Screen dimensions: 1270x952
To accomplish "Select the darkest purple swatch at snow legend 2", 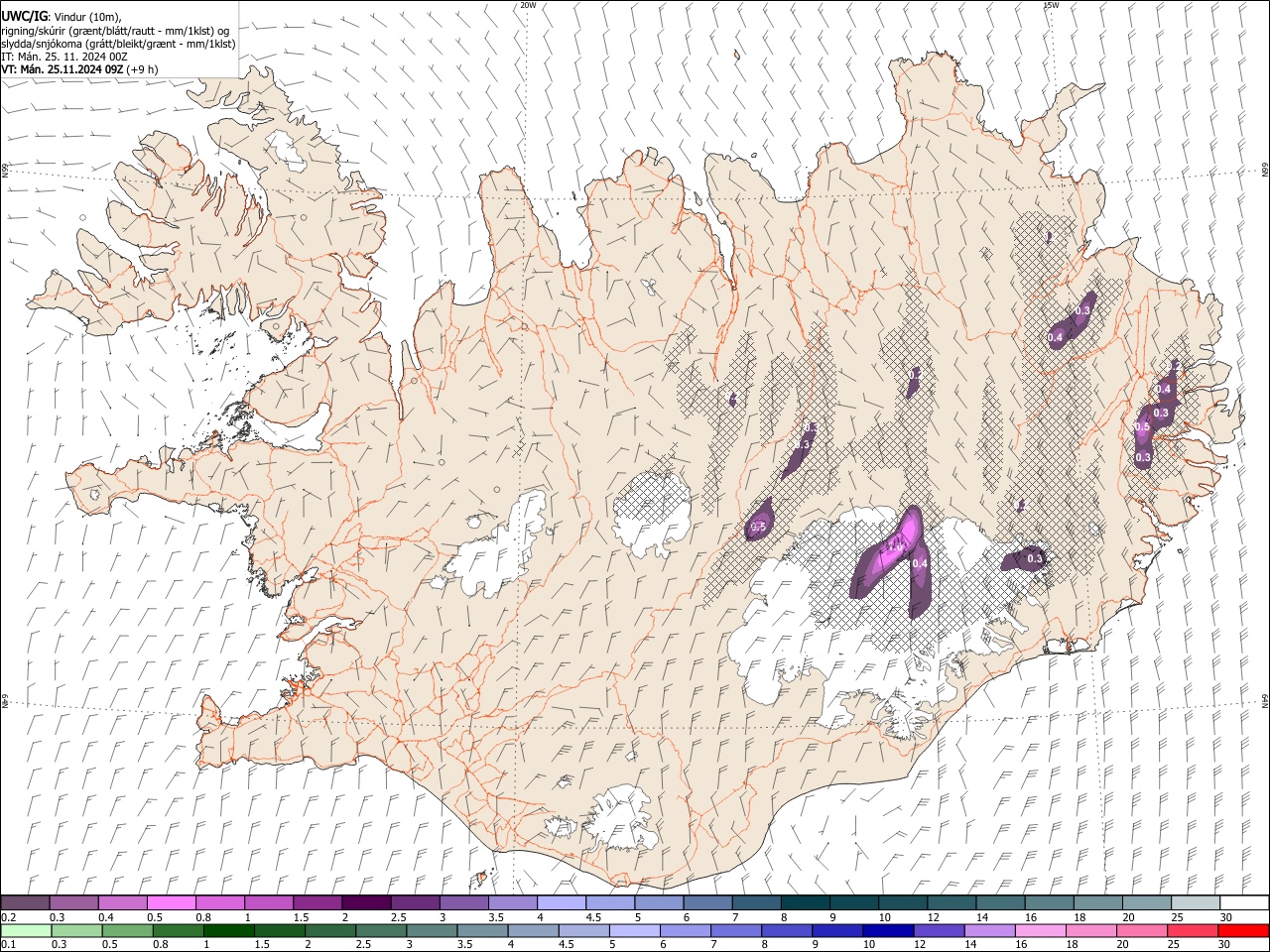I will (366, 902).
